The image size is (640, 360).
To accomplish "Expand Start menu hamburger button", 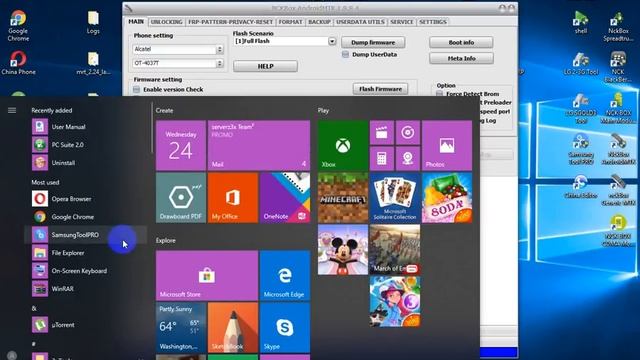I will [x=12, y=110].
